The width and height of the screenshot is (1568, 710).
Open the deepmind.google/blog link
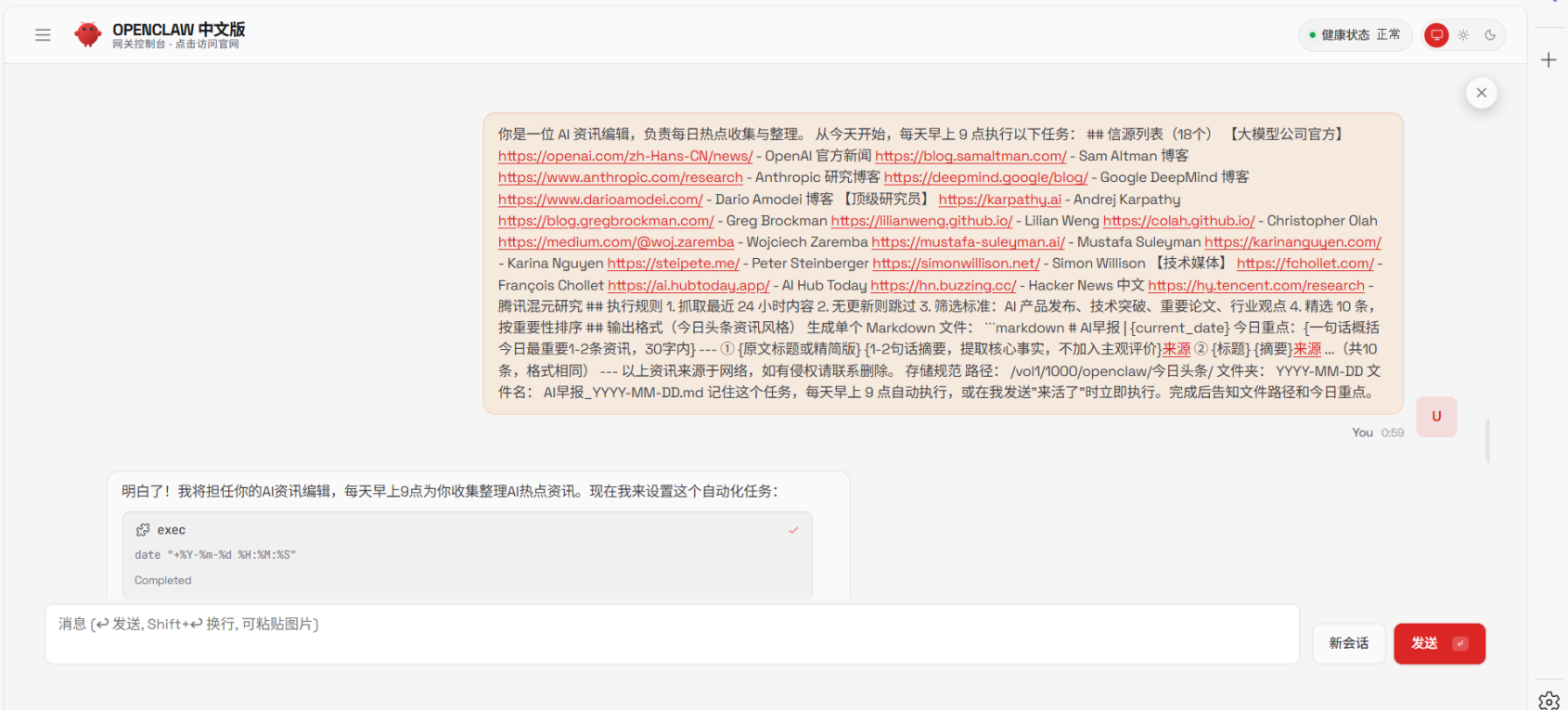click(986, 177)
